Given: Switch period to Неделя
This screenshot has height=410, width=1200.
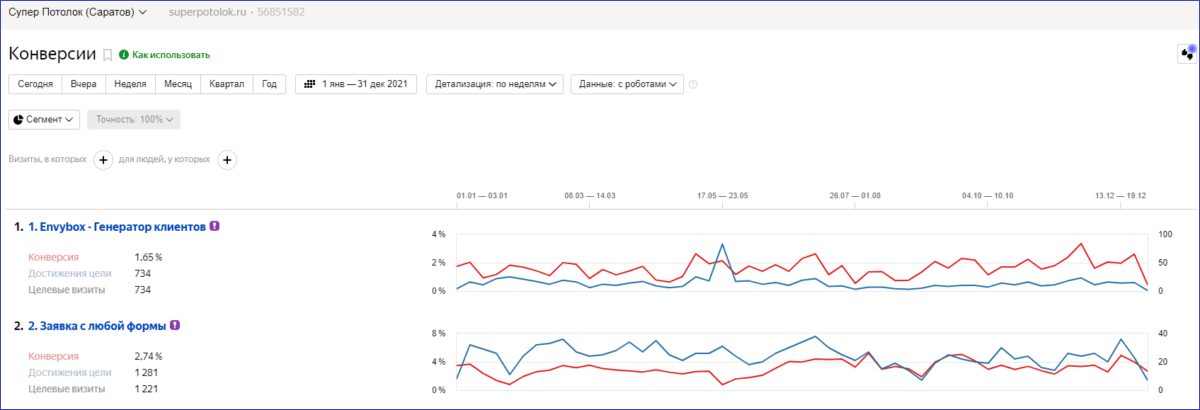Looking at the screenshot, I should pyautogui.click(x=131, y=85).
